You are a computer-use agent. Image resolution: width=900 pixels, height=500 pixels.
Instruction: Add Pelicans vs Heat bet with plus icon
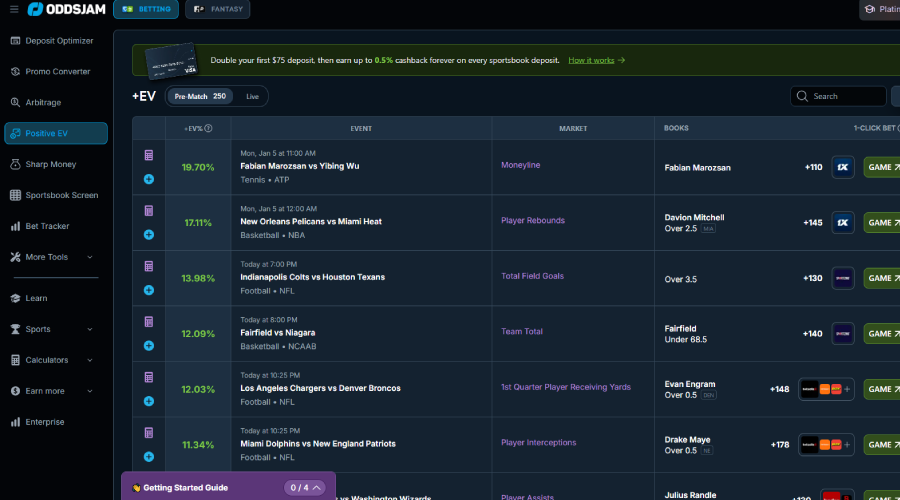149,235
